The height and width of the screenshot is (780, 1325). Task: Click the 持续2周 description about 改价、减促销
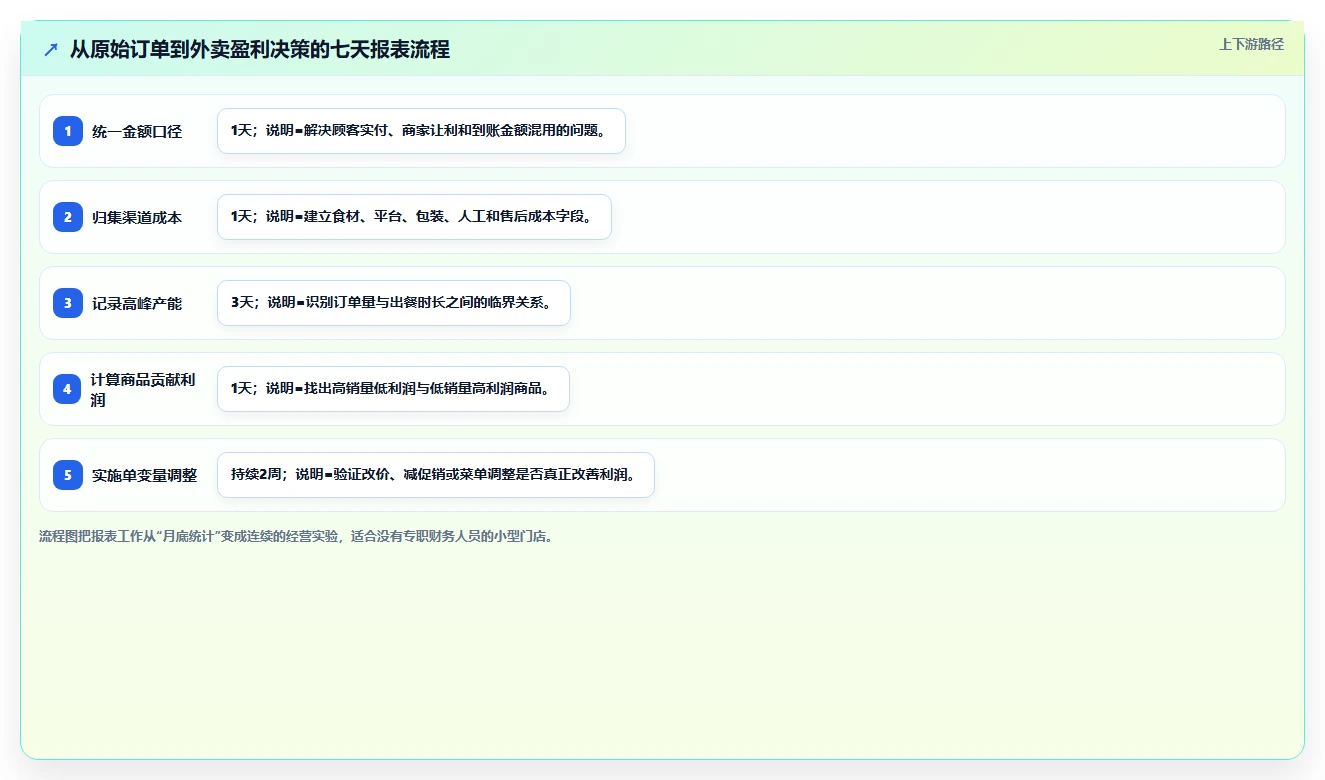pos(435,475)
